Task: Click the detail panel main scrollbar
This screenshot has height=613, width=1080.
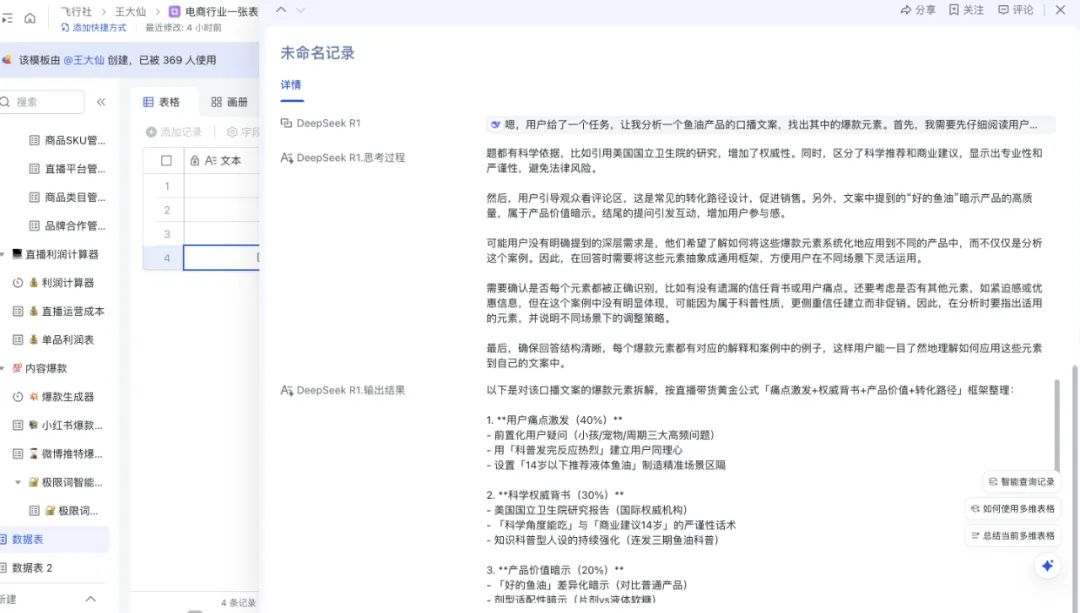Action: pos(1074,487)
